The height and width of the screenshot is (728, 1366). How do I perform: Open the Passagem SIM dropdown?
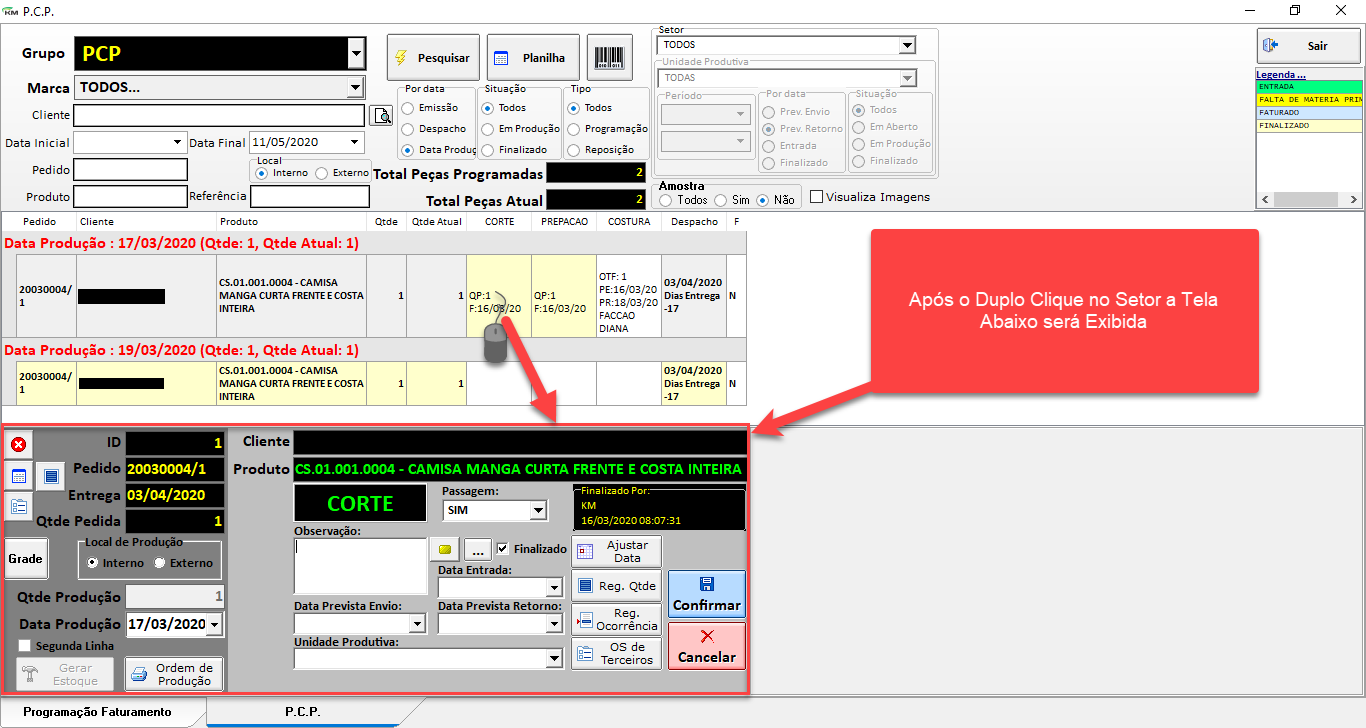click(538, 511)
